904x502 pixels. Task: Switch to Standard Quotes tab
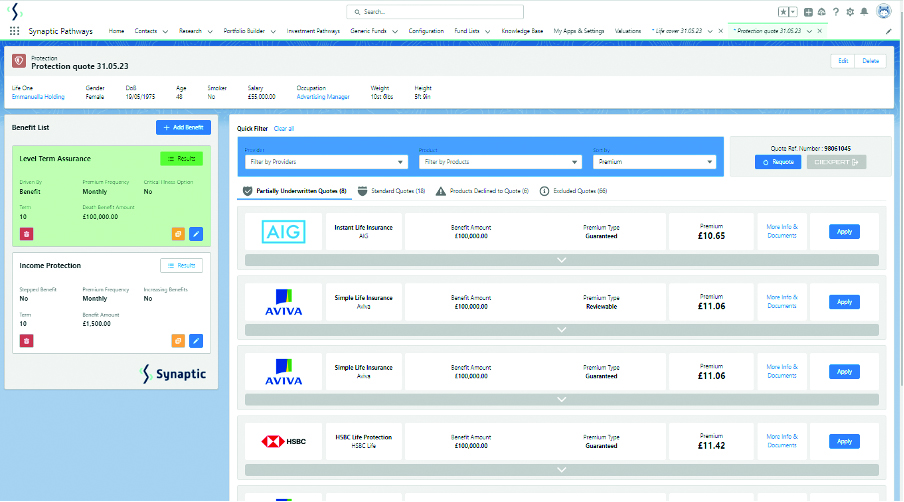pos(391,191)
